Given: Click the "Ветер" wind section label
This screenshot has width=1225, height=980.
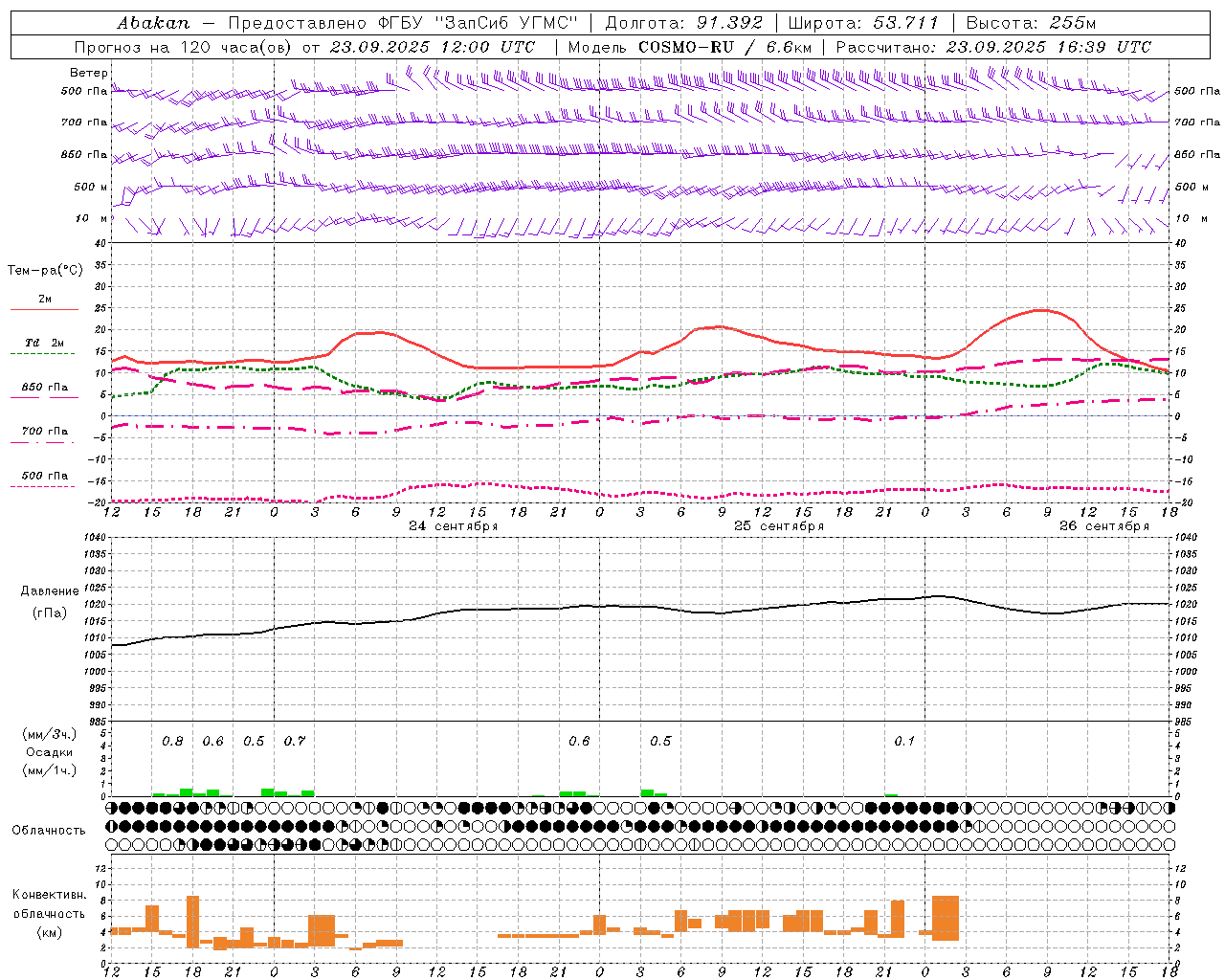Looking at the screenshot, I should click(89, 73).
